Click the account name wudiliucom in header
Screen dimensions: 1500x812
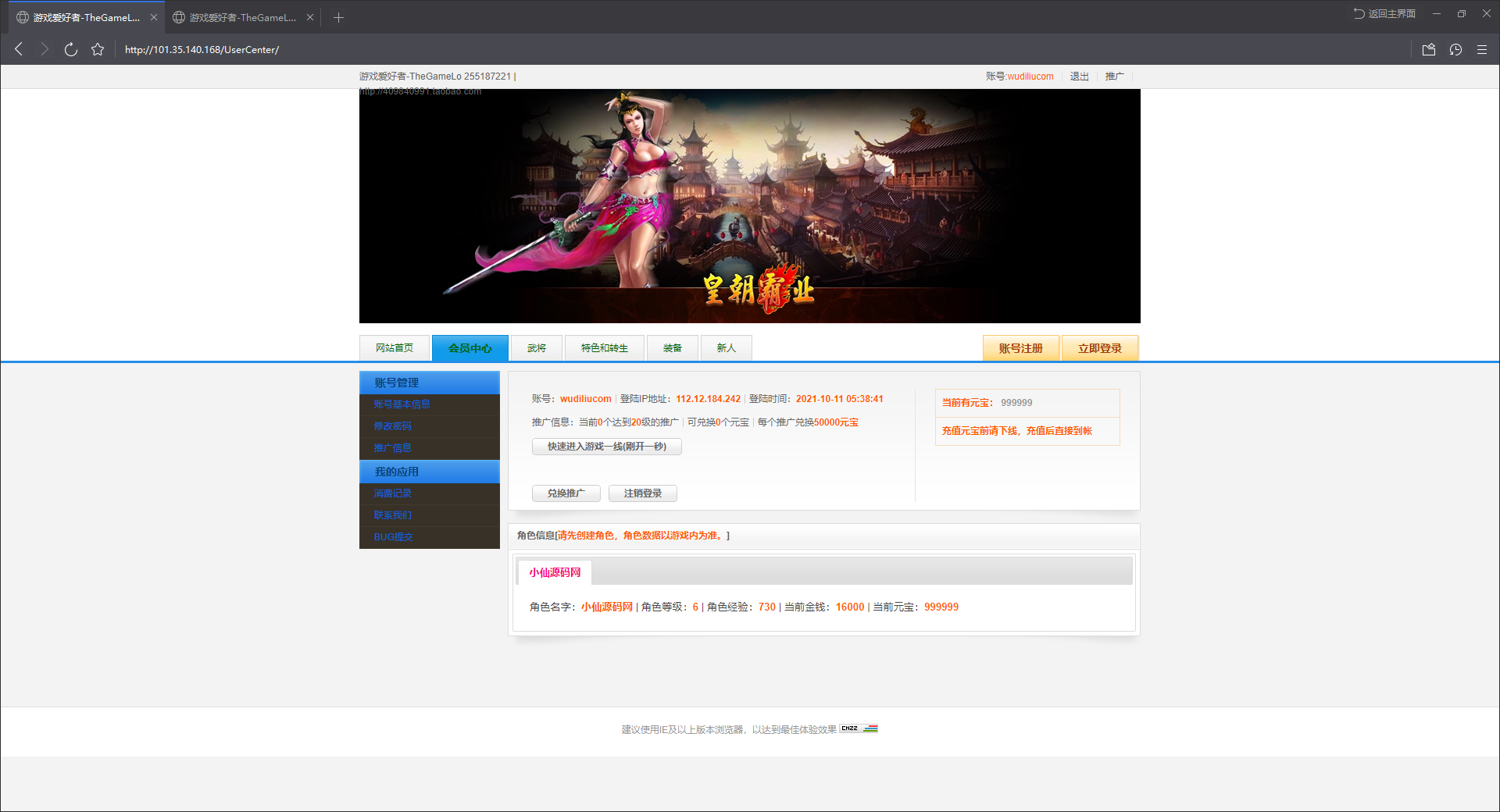(1030, 77)
